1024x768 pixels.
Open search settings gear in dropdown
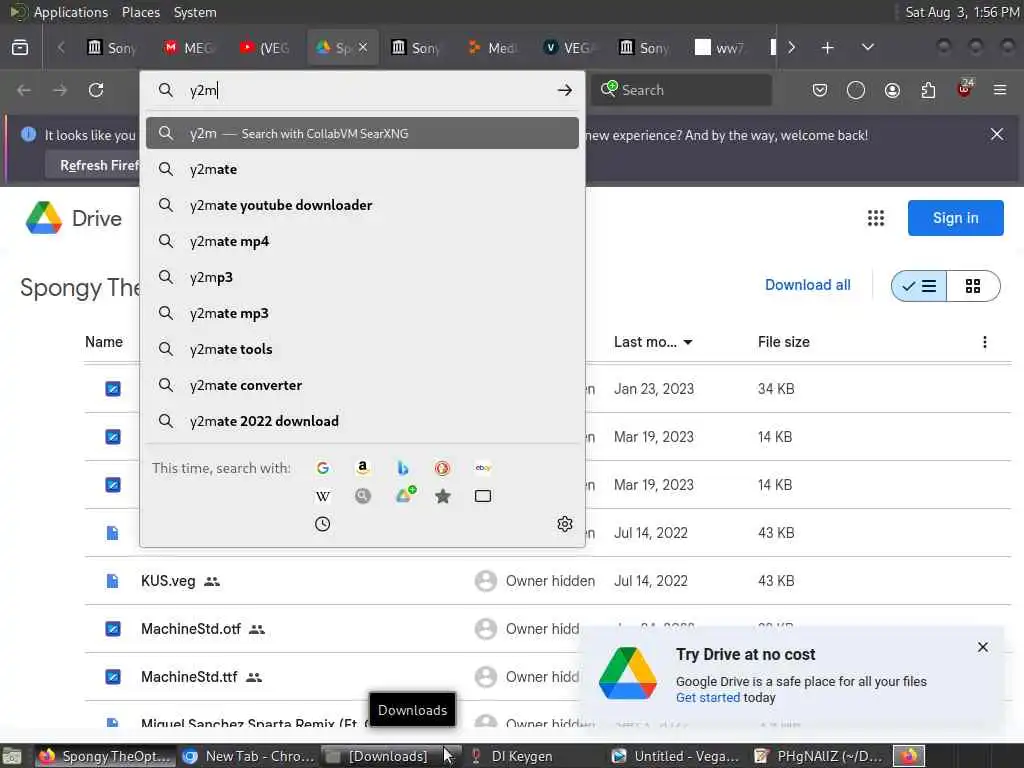(x=565, y=524)
